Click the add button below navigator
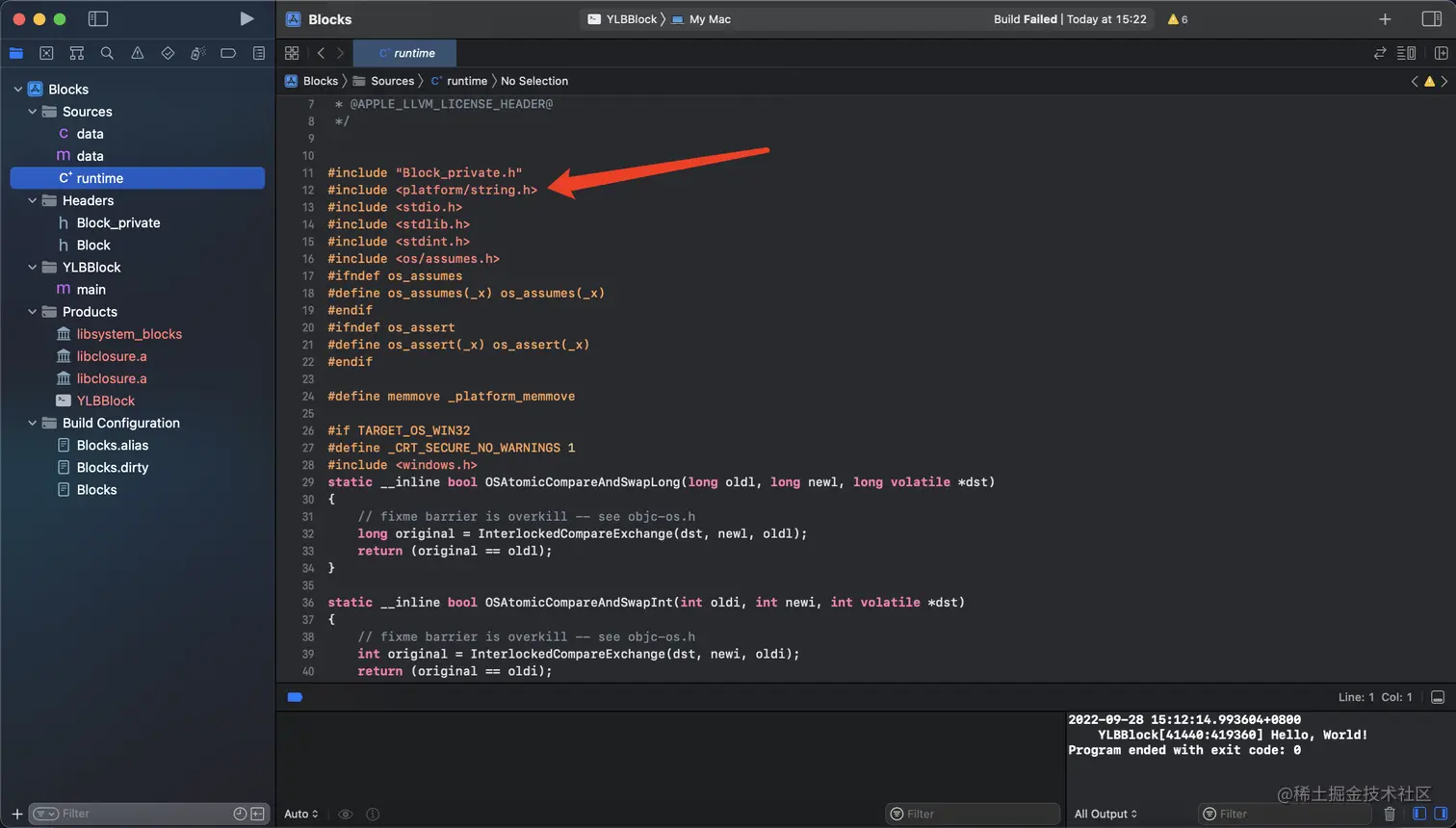This screenshot has height=828, width=1456. coord(16,814)
